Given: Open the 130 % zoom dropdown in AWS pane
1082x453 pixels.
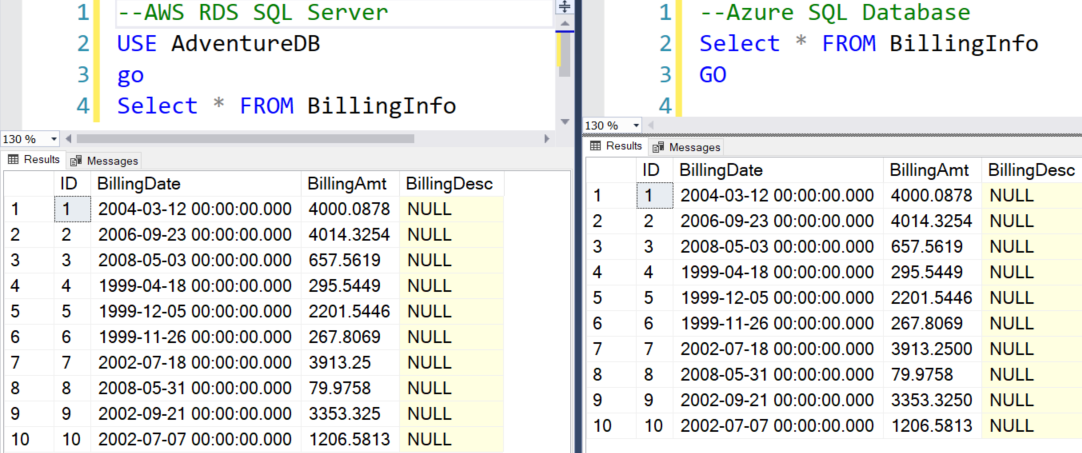Looking at the screenshot, I should (x=54, y=139).
